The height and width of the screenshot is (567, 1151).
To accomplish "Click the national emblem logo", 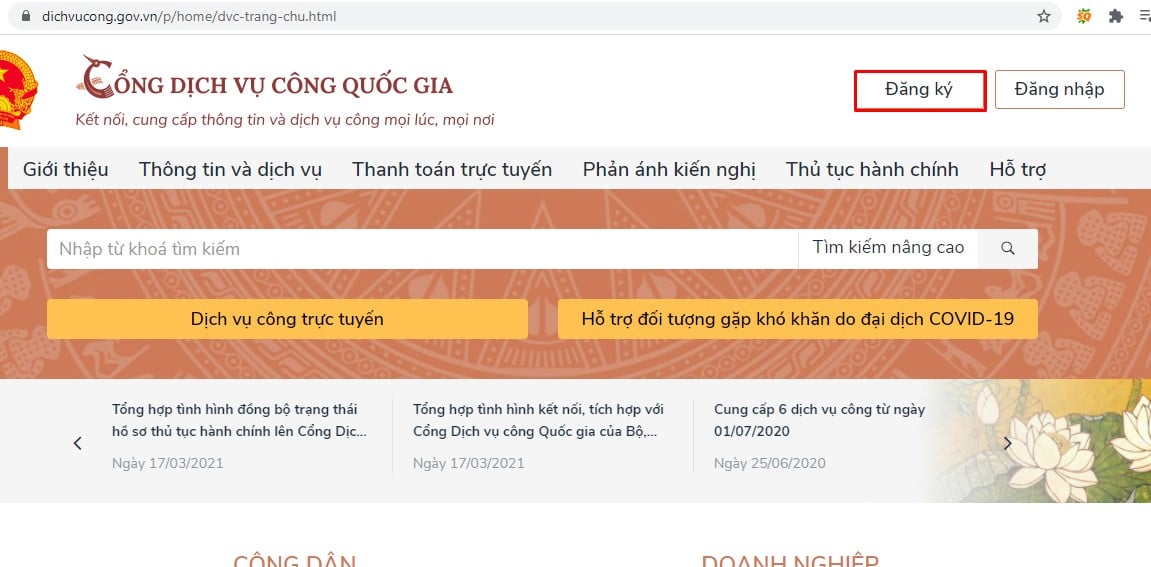I will (x=16, y=90).
